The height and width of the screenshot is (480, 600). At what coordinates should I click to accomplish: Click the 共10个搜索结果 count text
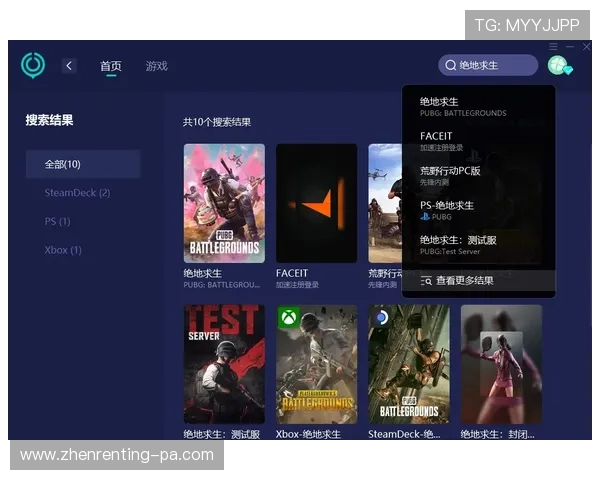(x=217, y=122)
